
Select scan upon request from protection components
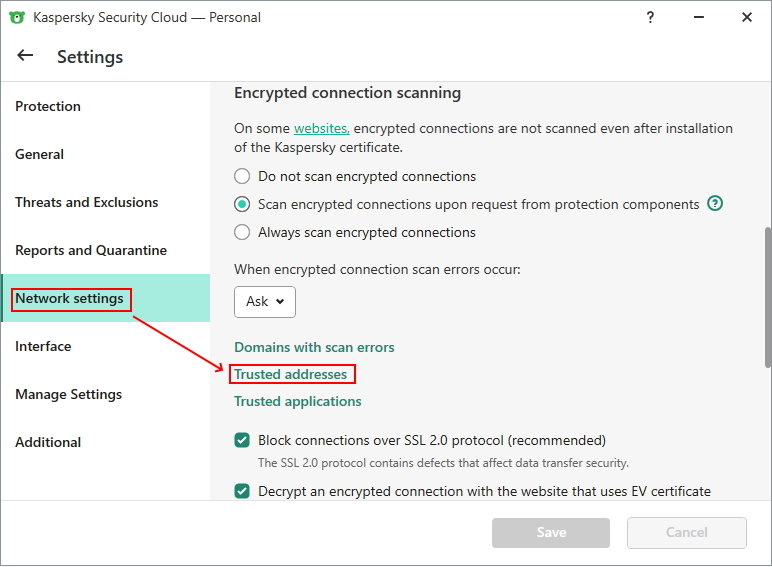242,204
